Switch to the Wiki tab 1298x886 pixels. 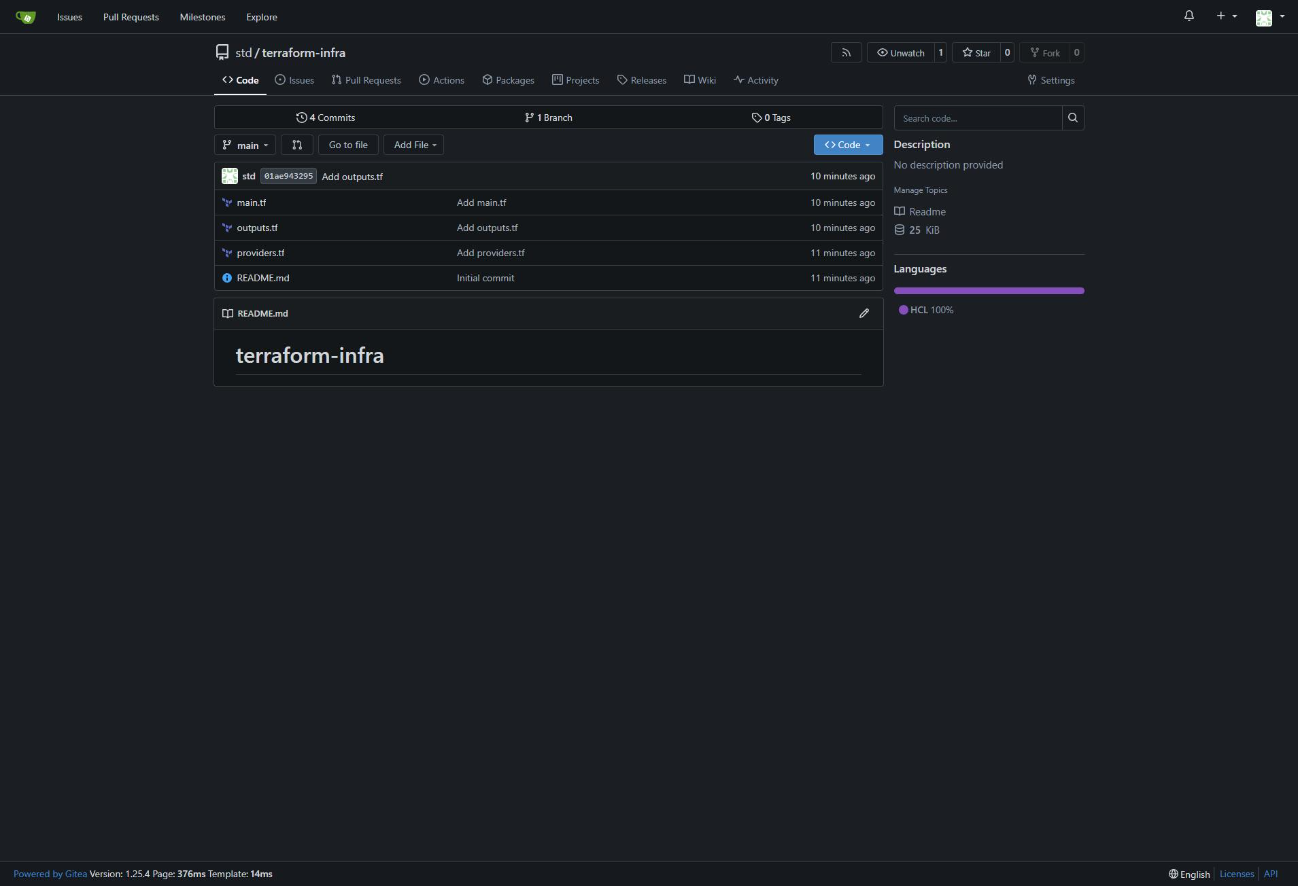pyautogui.click(x=700, y=80)
